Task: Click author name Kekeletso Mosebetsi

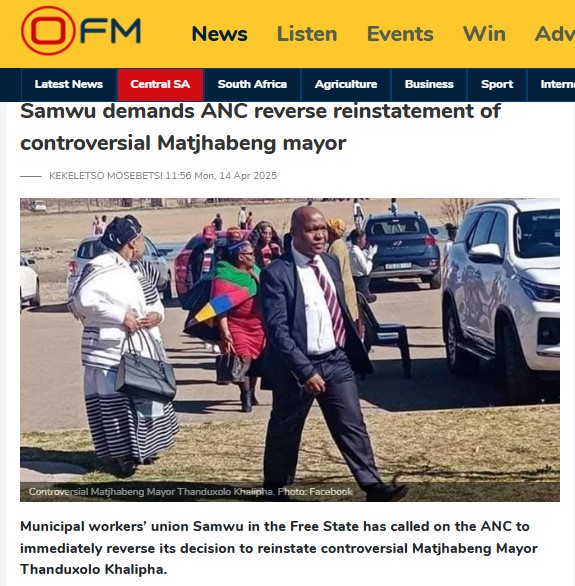Action: tap(106, 176)
